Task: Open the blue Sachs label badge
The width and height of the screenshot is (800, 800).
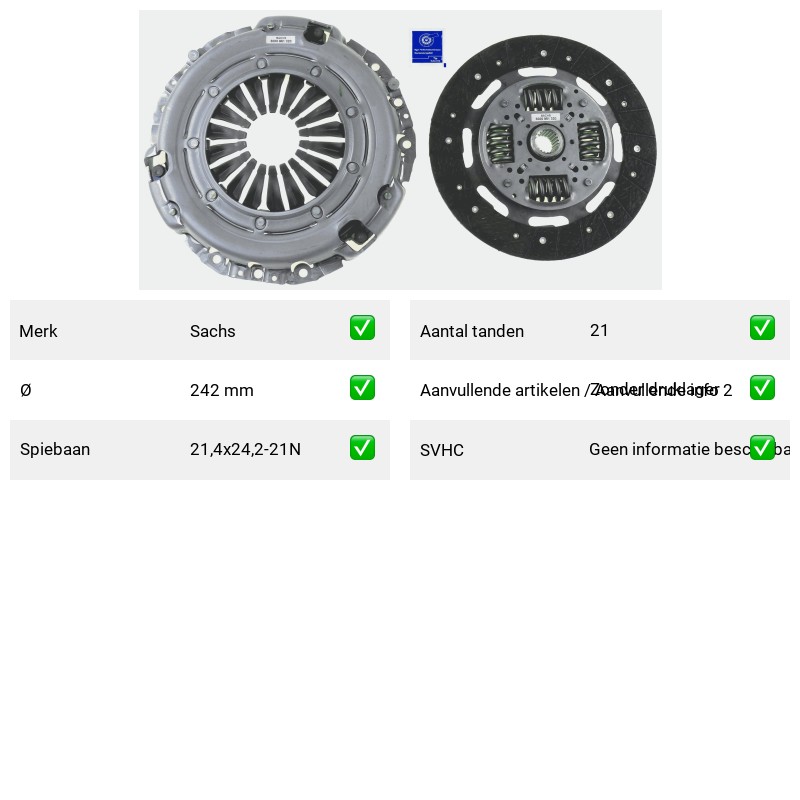Action: [x=428, y=47]
